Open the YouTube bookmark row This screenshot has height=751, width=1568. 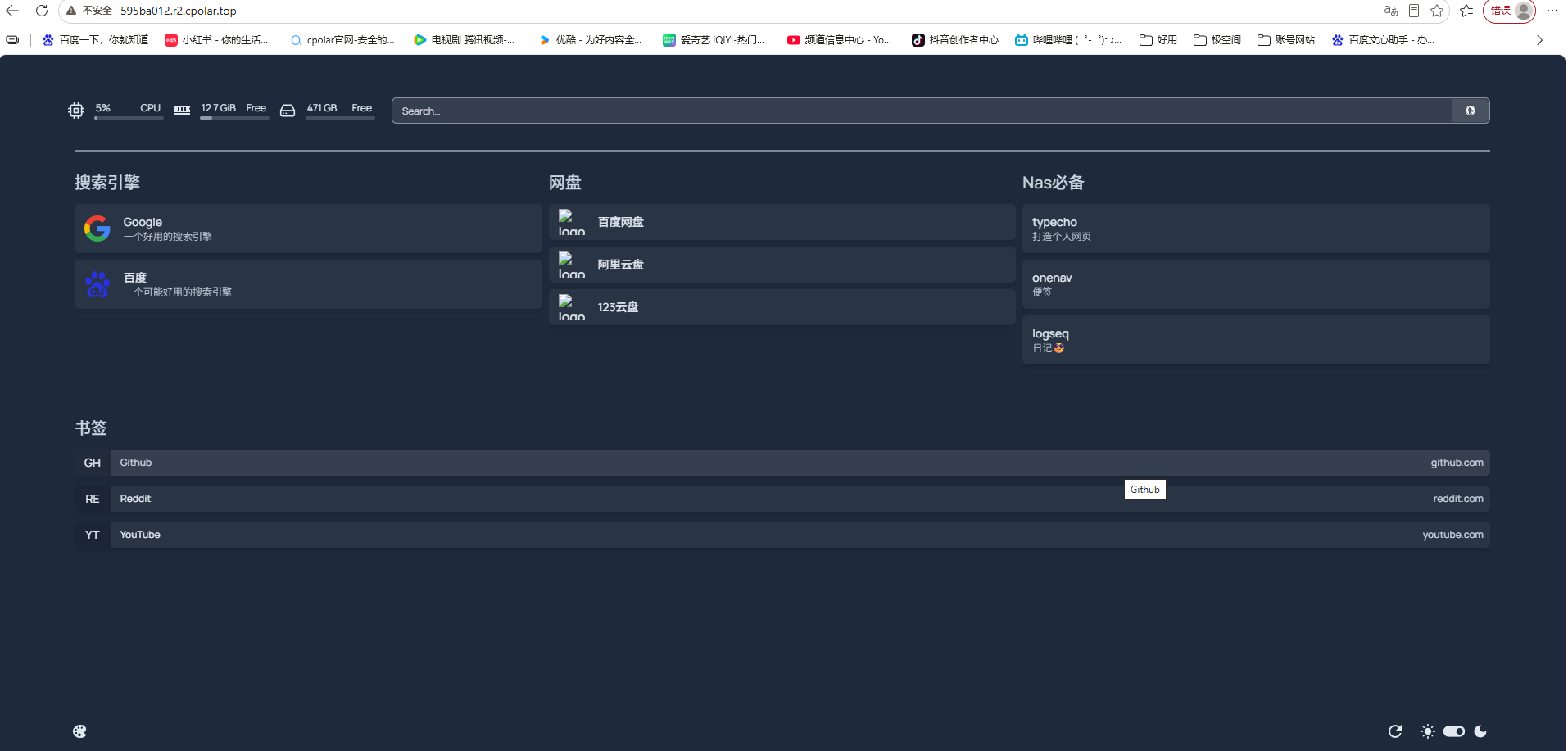782,535
